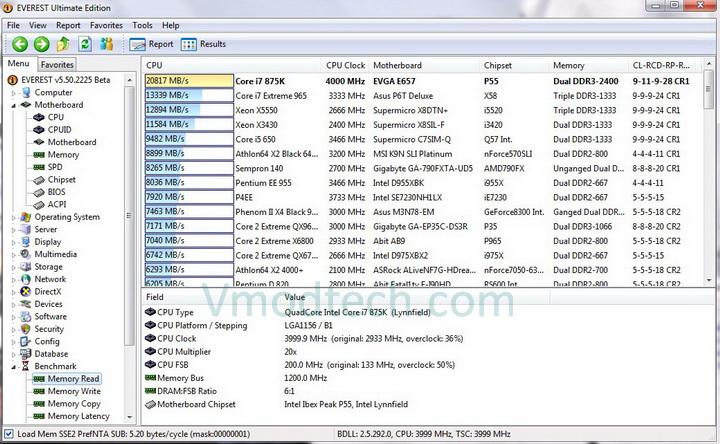Expand the Display tree branch
Image resolution: width=720 pixels, height=444 pixels.
pyautogui.click(x=13, y=242)
